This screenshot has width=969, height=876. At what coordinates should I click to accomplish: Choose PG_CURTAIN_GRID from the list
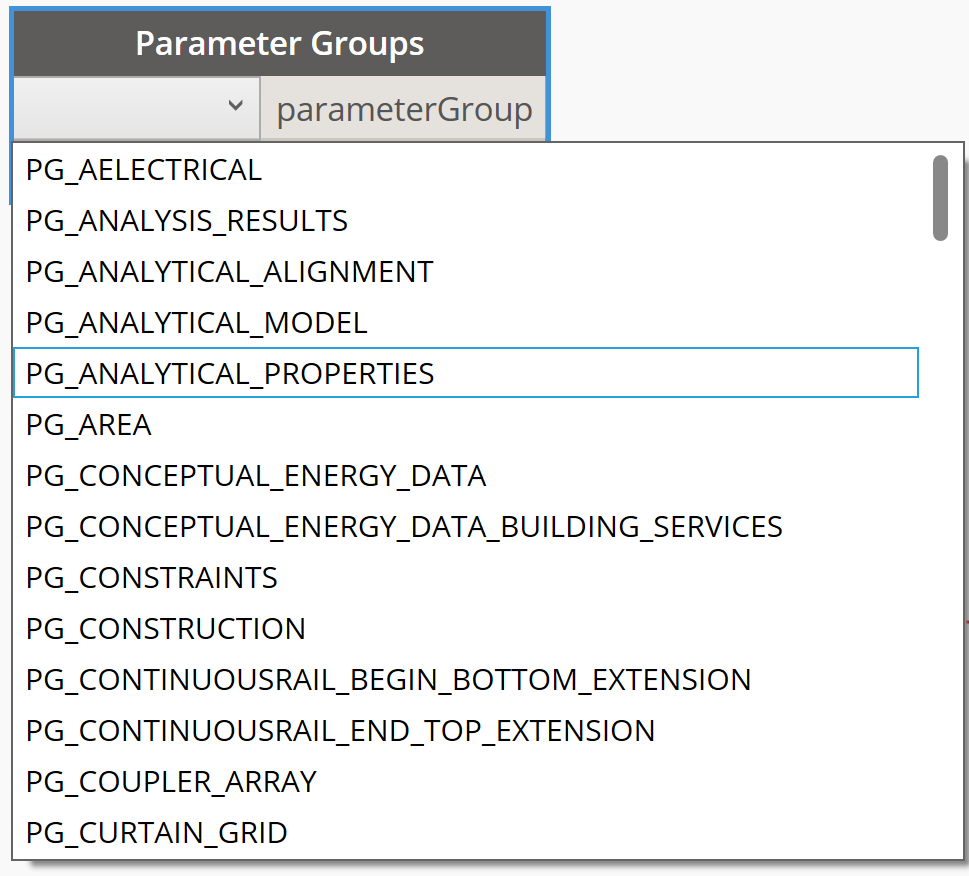[x=157, y=832]
